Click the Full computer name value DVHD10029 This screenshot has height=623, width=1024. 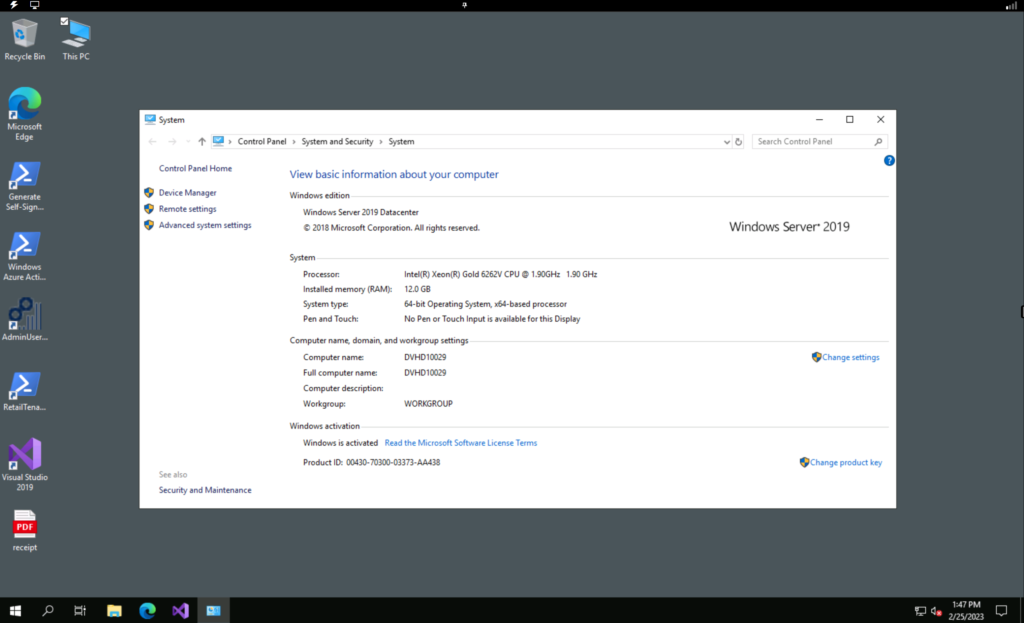tap(425, 373)
